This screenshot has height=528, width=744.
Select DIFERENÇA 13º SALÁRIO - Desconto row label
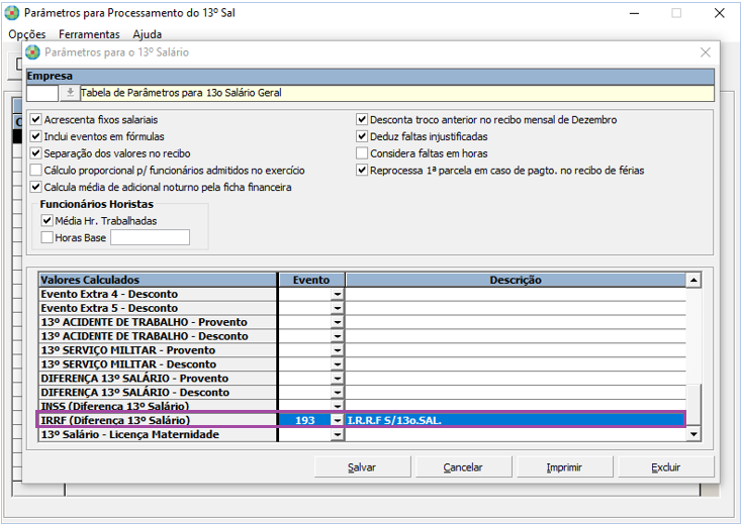click(158, 392)
